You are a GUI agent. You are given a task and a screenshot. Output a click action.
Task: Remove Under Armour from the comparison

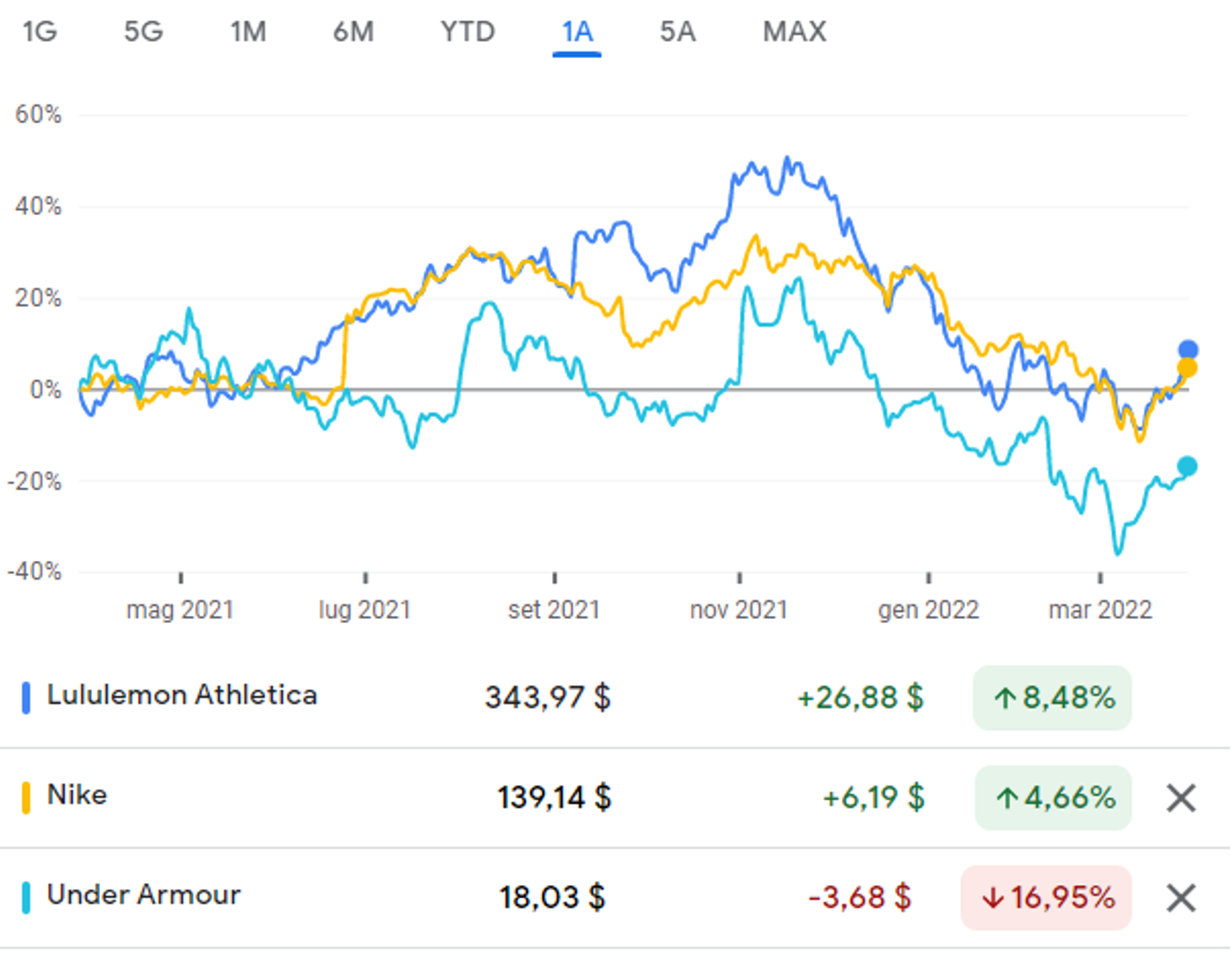pyautogui.click(x=1181, y=897)
